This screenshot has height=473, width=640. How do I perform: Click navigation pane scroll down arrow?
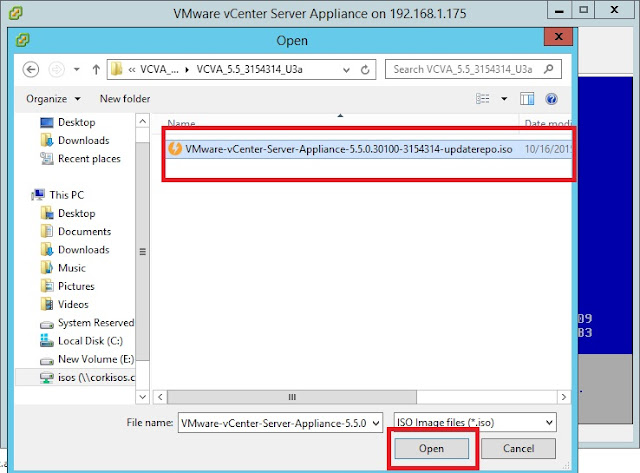tap(142, 396)
